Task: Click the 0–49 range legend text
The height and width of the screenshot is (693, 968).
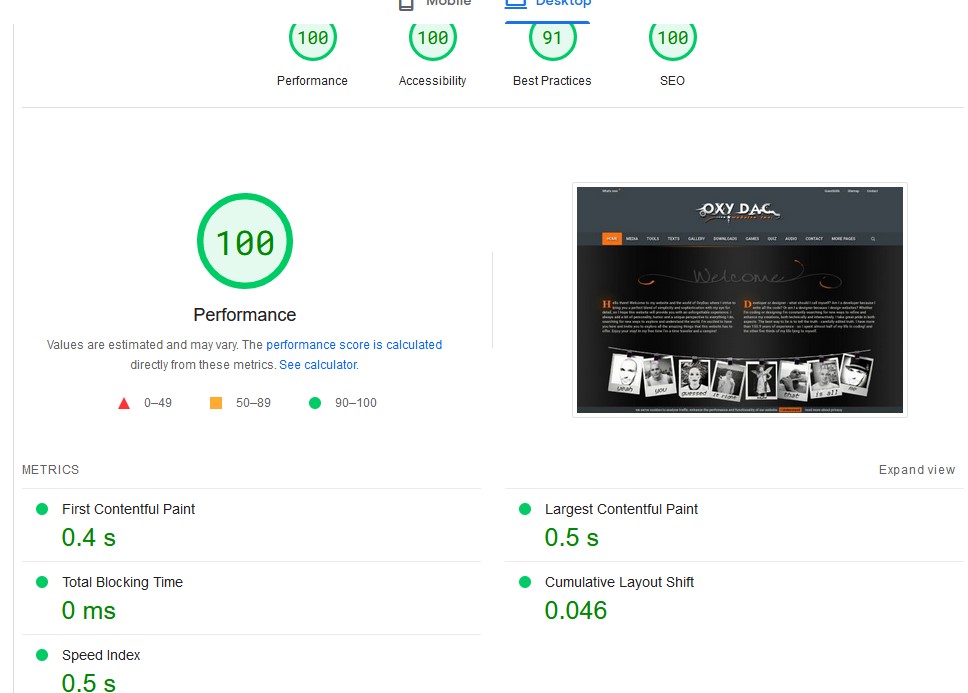Action: tap(158, 403)
